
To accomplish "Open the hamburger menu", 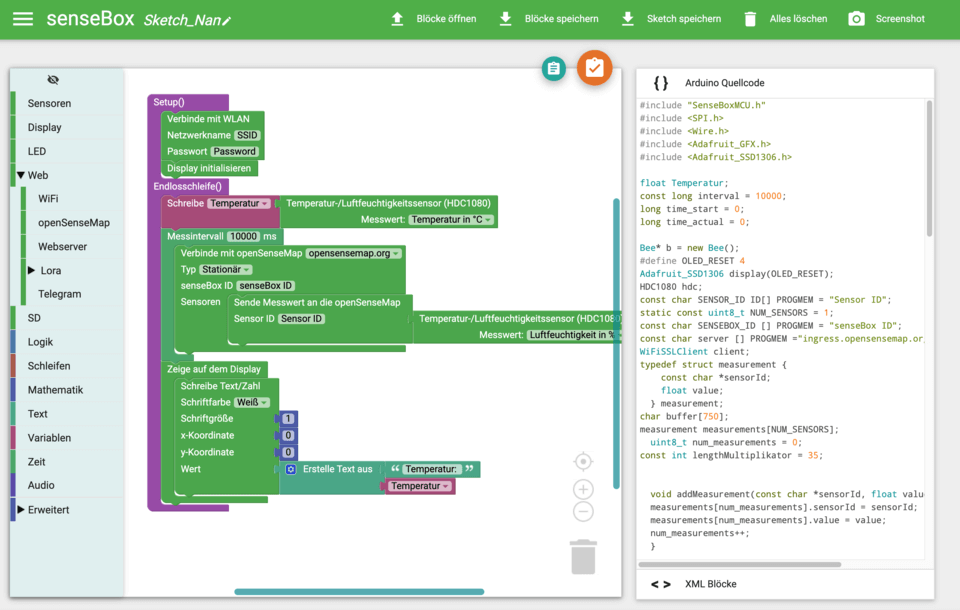I will (x=22, y=19).
